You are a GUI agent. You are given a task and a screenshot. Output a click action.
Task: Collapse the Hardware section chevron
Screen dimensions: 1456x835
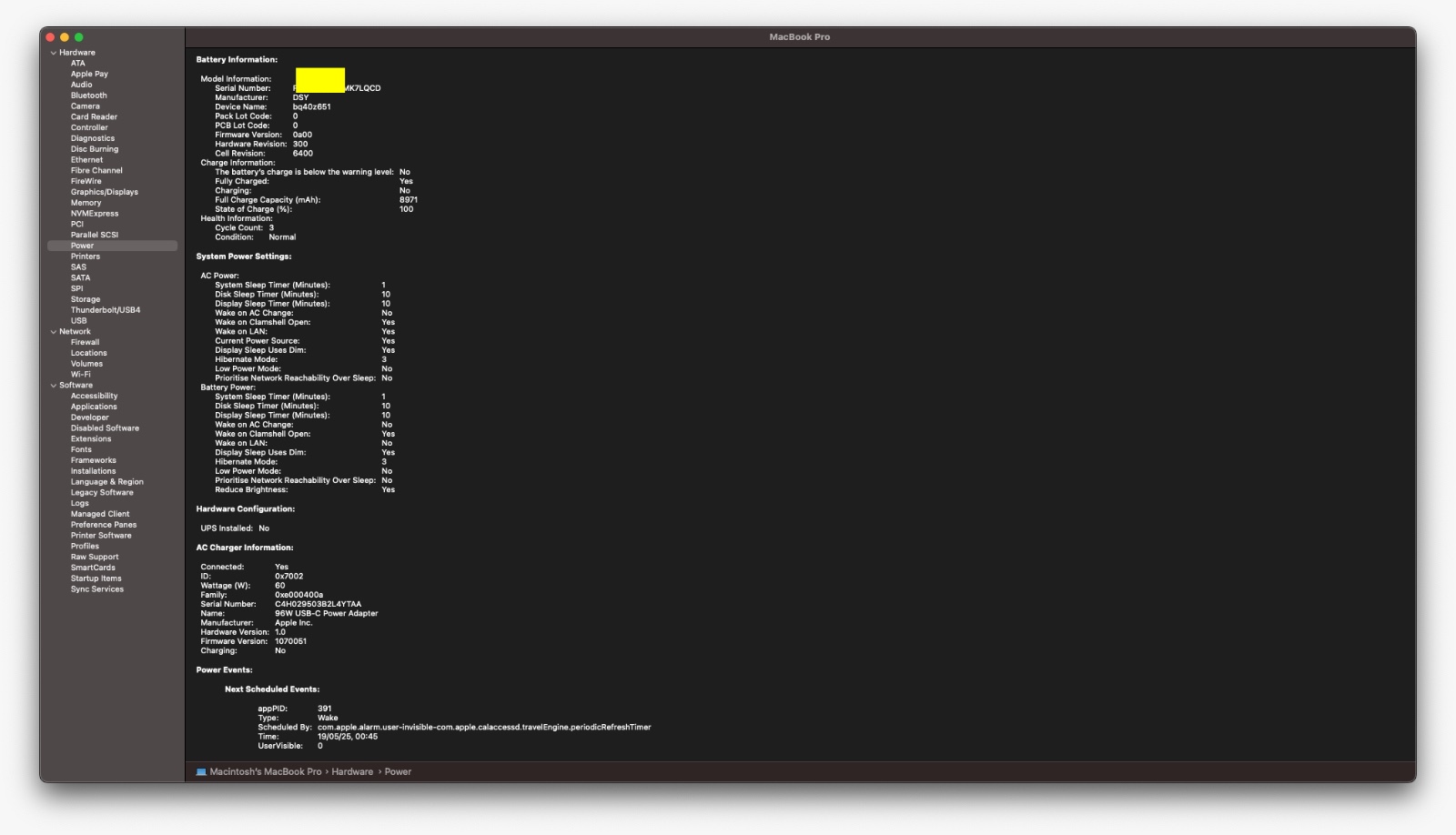(54, 53)
